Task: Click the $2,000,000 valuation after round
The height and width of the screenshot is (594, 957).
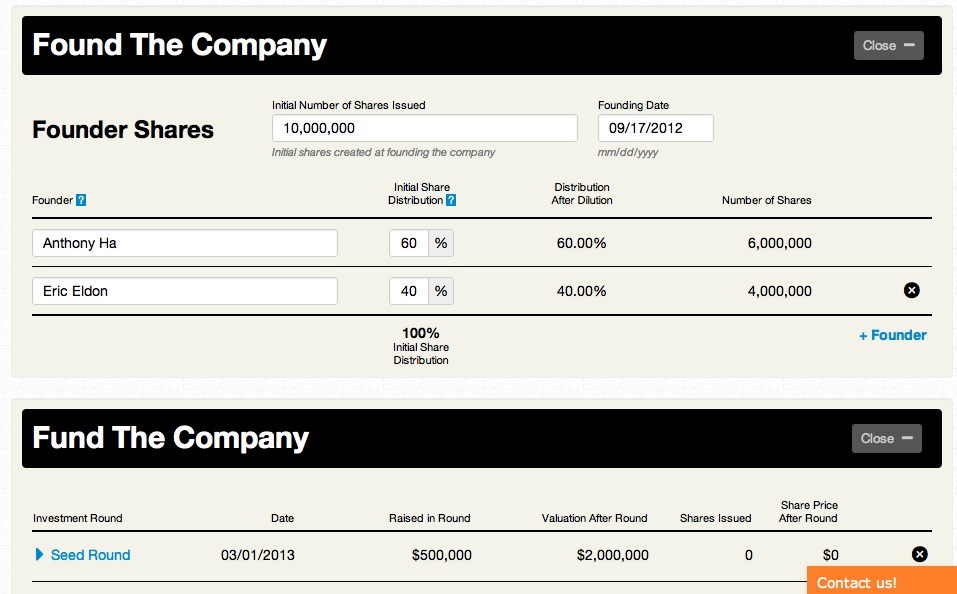Action: click(x=612, y=555)
